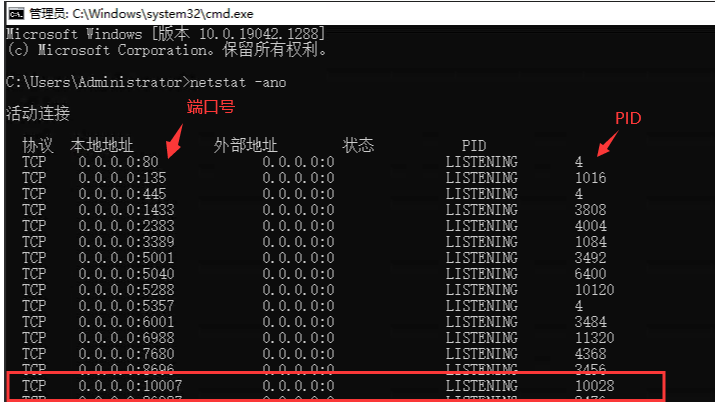Click the Windows version text line
The image size is (717, 402).
[x=166, y=34]
